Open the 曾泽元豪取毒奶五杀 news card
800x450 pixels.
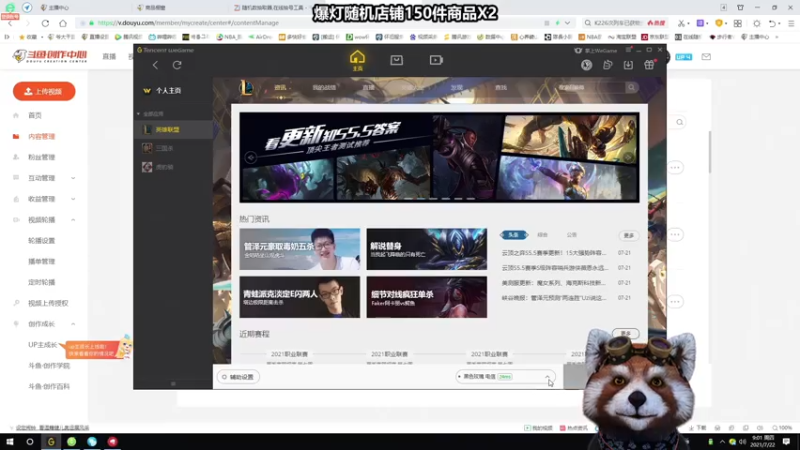299,249
